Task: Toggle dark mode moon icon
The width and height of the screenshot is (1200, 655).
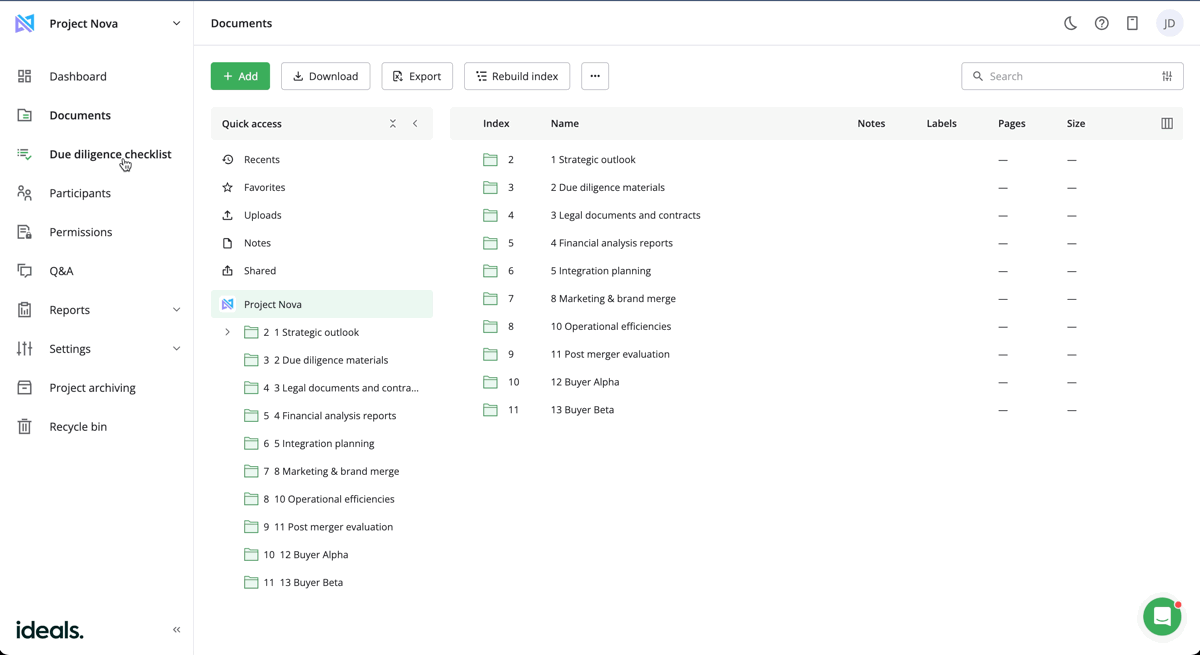Action: pos(1070,23)
